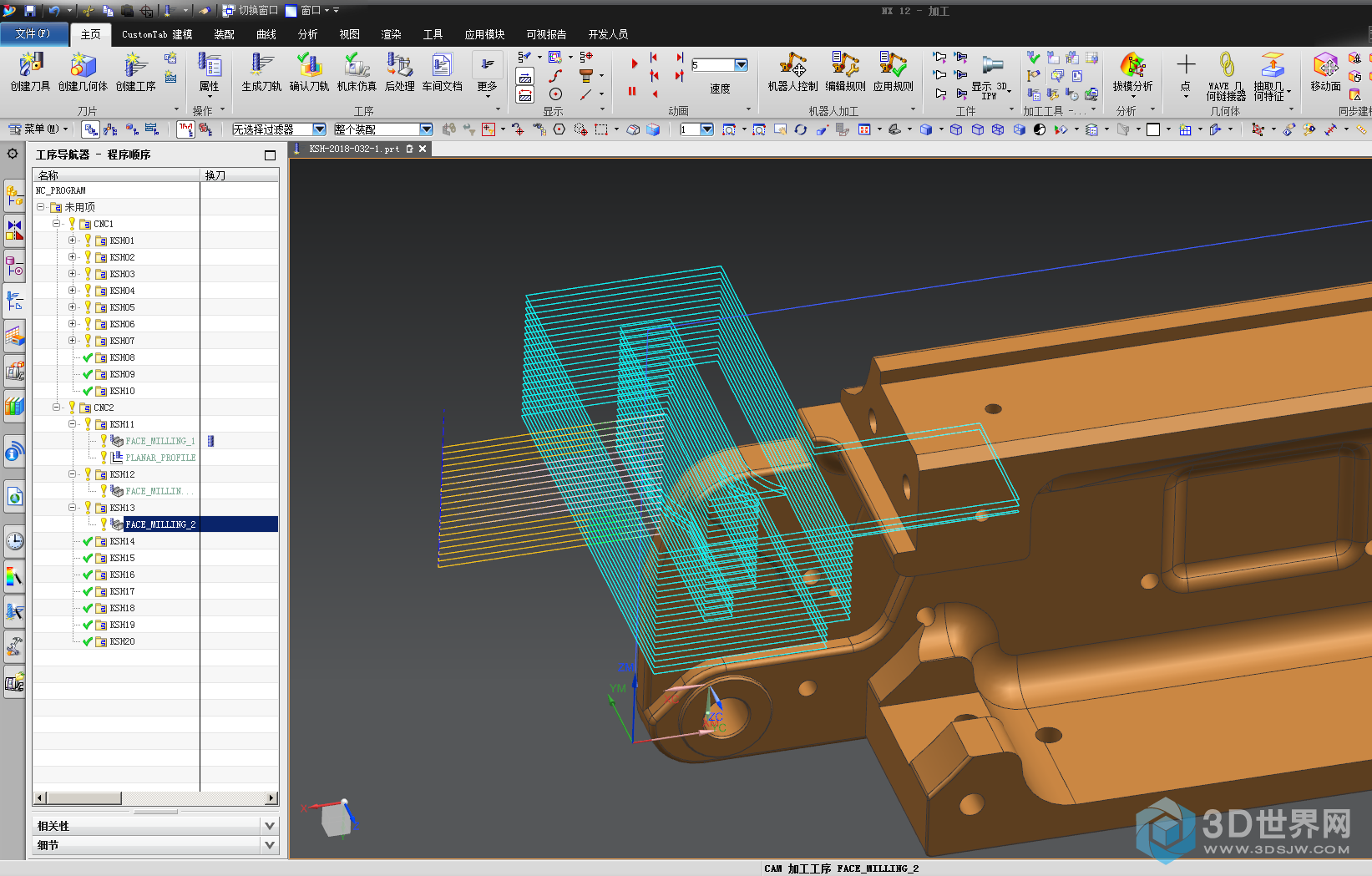The width and height of the screenshot is (1372, 876).
Task: Open the assembly navigator sidebar icon
Action: [14, 195]
